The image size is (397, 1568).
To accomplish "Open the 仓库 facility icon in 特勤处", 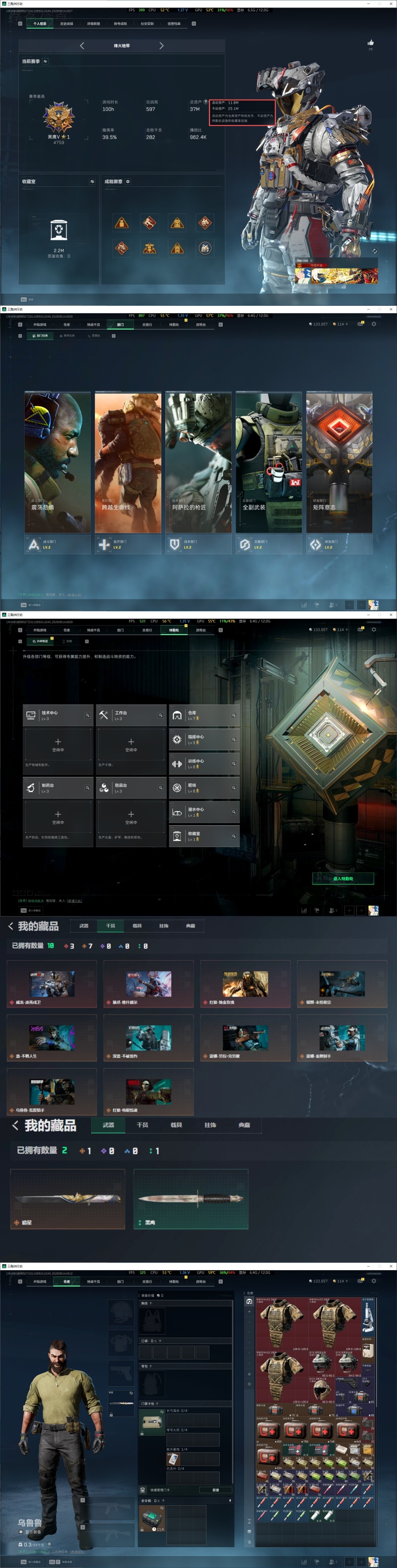I will (177, 715).
